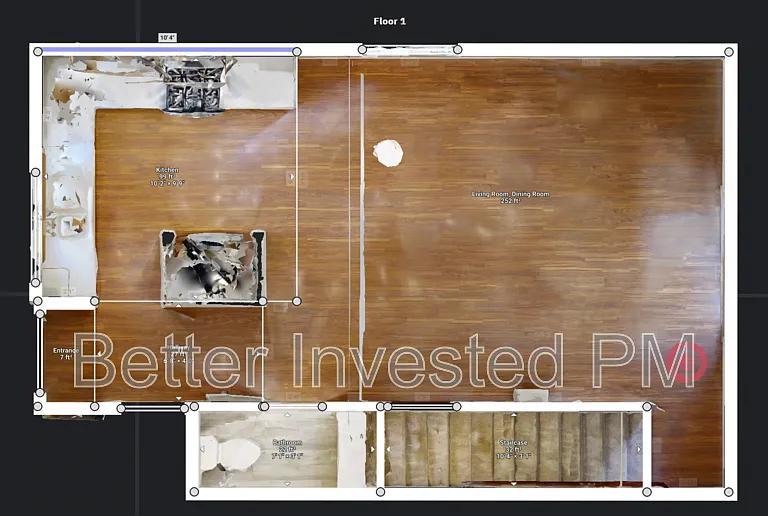Select the Kitchen room label
The height and width of the screenshot is (516, 768).
point(168,176)
